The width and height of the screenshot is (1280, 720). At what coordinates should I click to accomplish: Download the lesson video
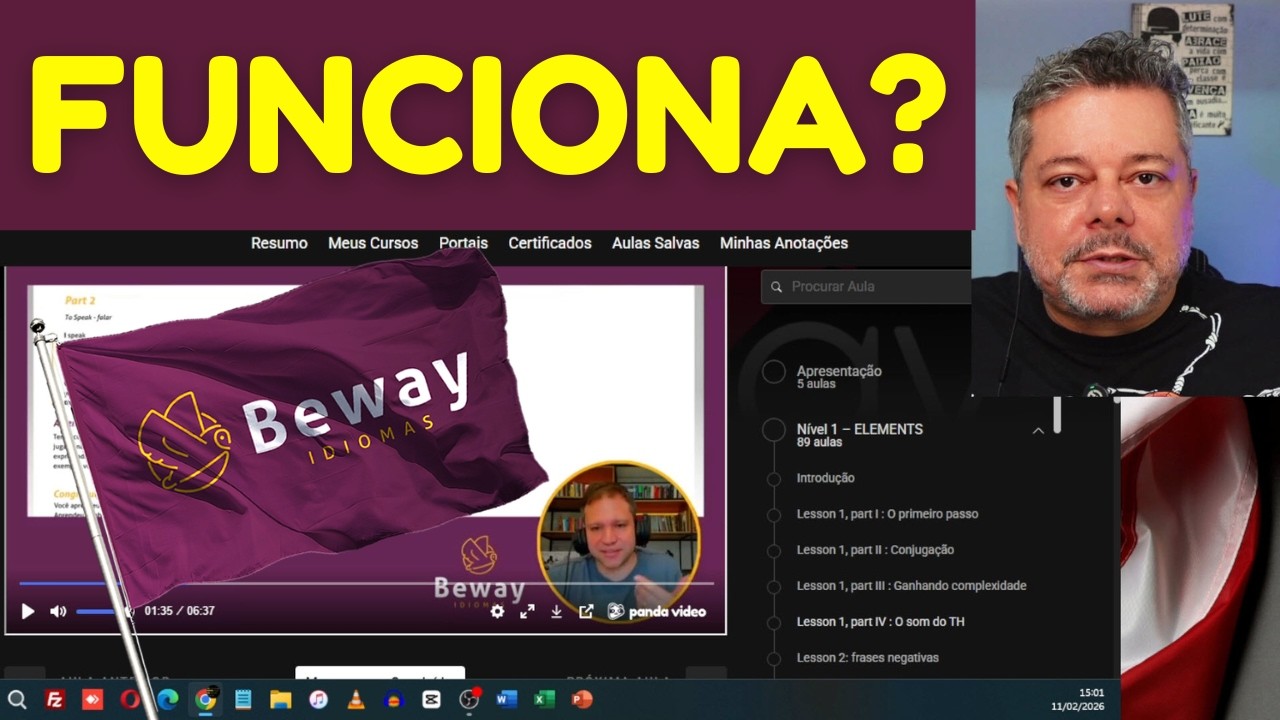[x=556, y=611]
